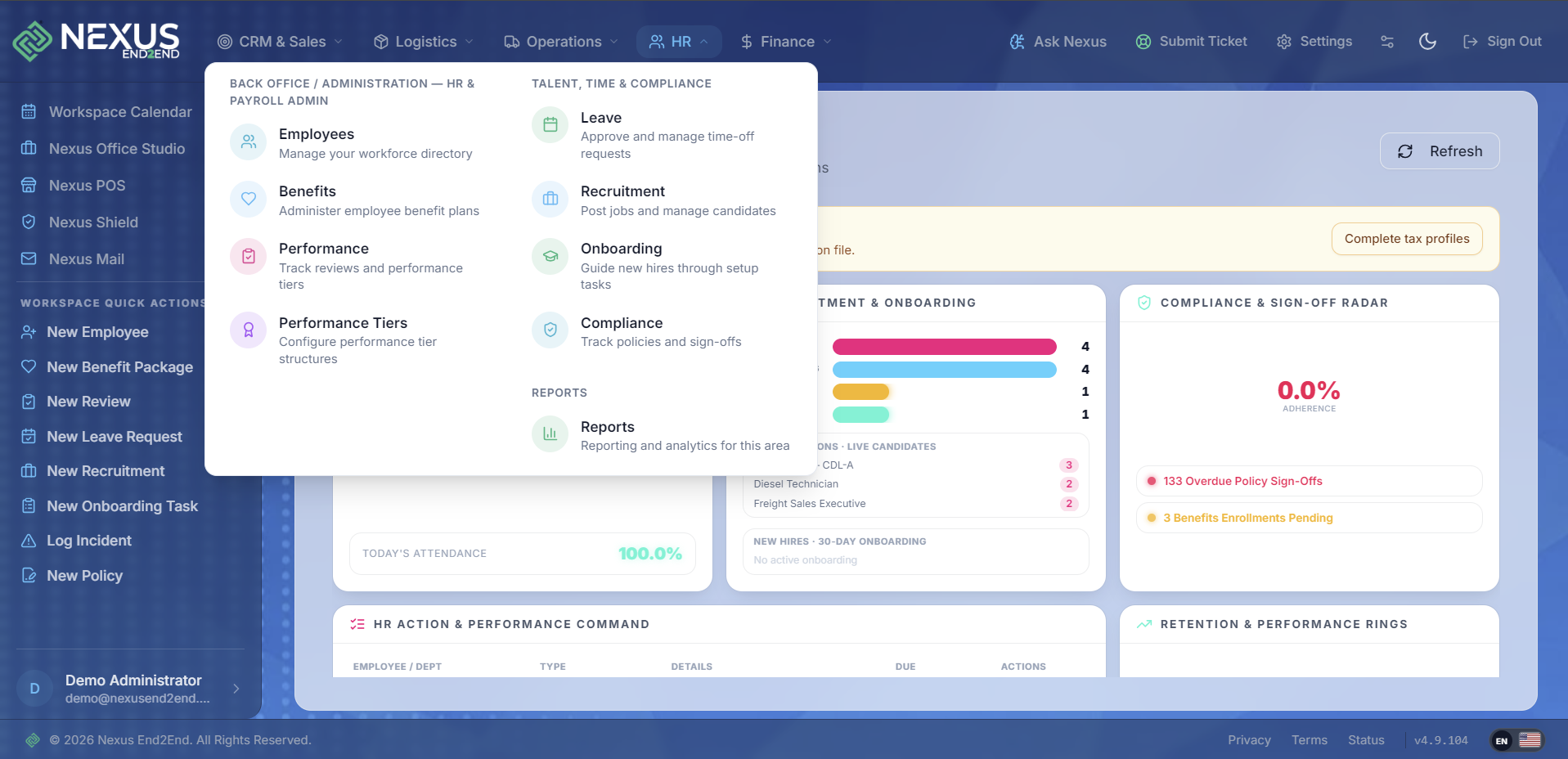Click the Nexus End2End logo
Viewport: 1568px width, 759px height.
point(97,41)
